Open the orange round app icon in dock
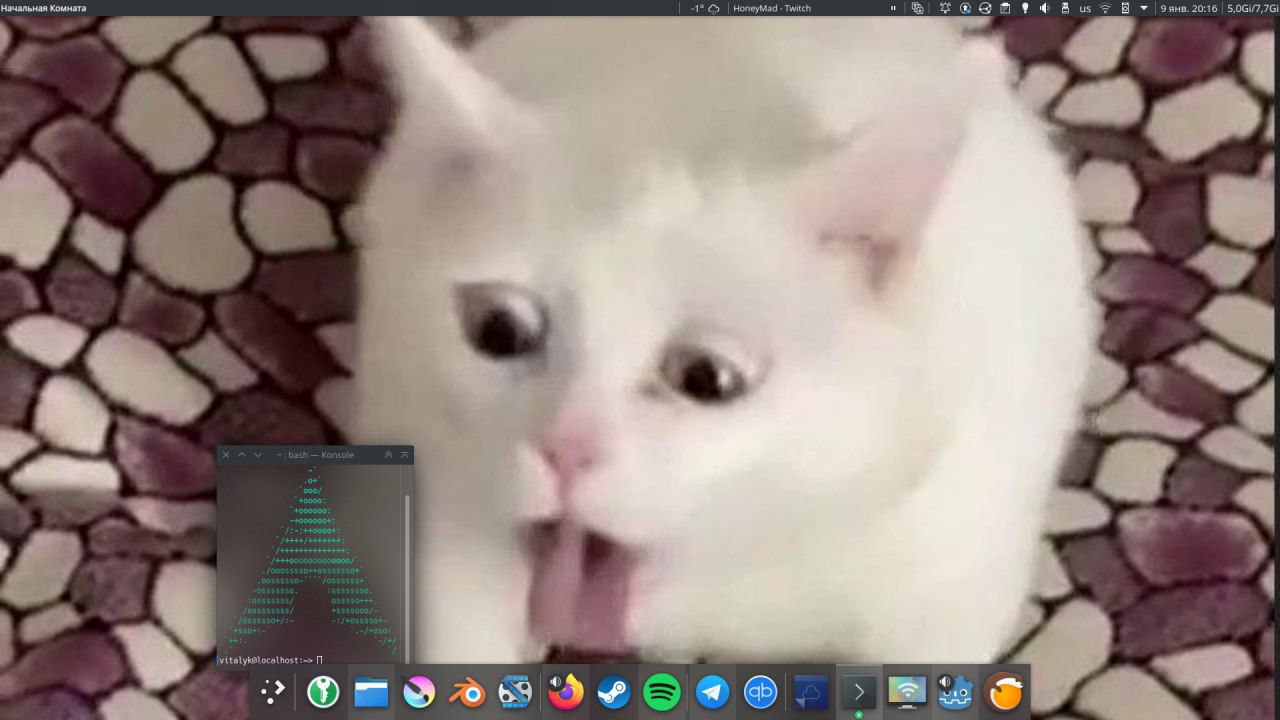This screenshot has width=1280, height=720. point(1005,691)
